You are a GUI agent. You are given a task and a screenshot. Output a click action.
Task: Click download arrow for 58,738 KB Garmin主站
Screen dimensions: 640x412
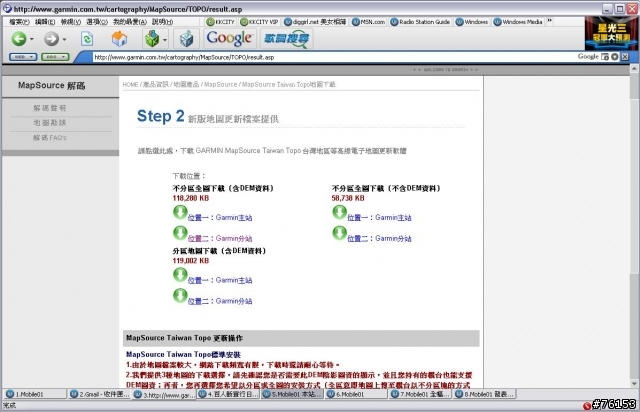(x=340, y=212)
